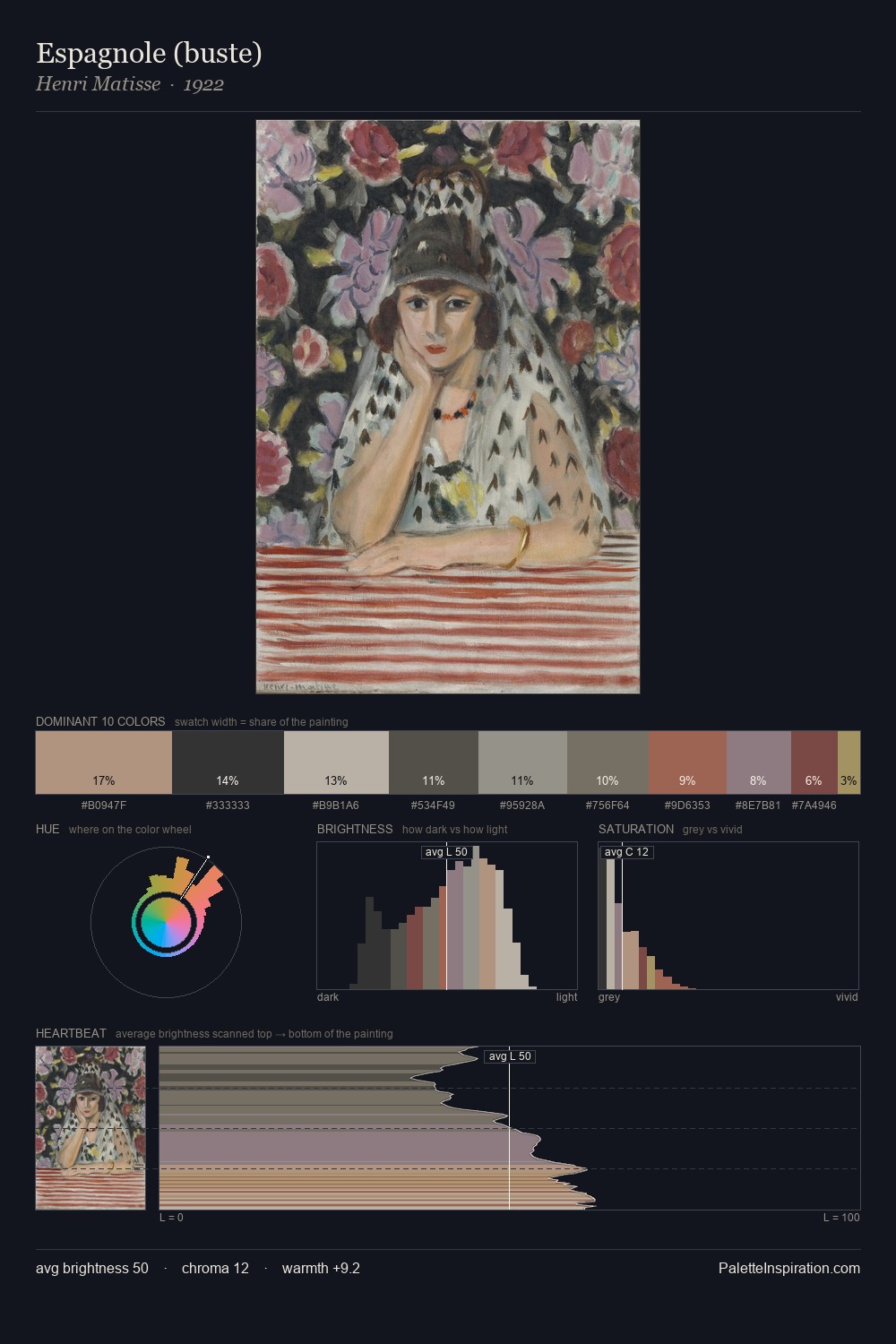Click the brightness histogram chart
896x1344 pixels.
coord(447,916)
